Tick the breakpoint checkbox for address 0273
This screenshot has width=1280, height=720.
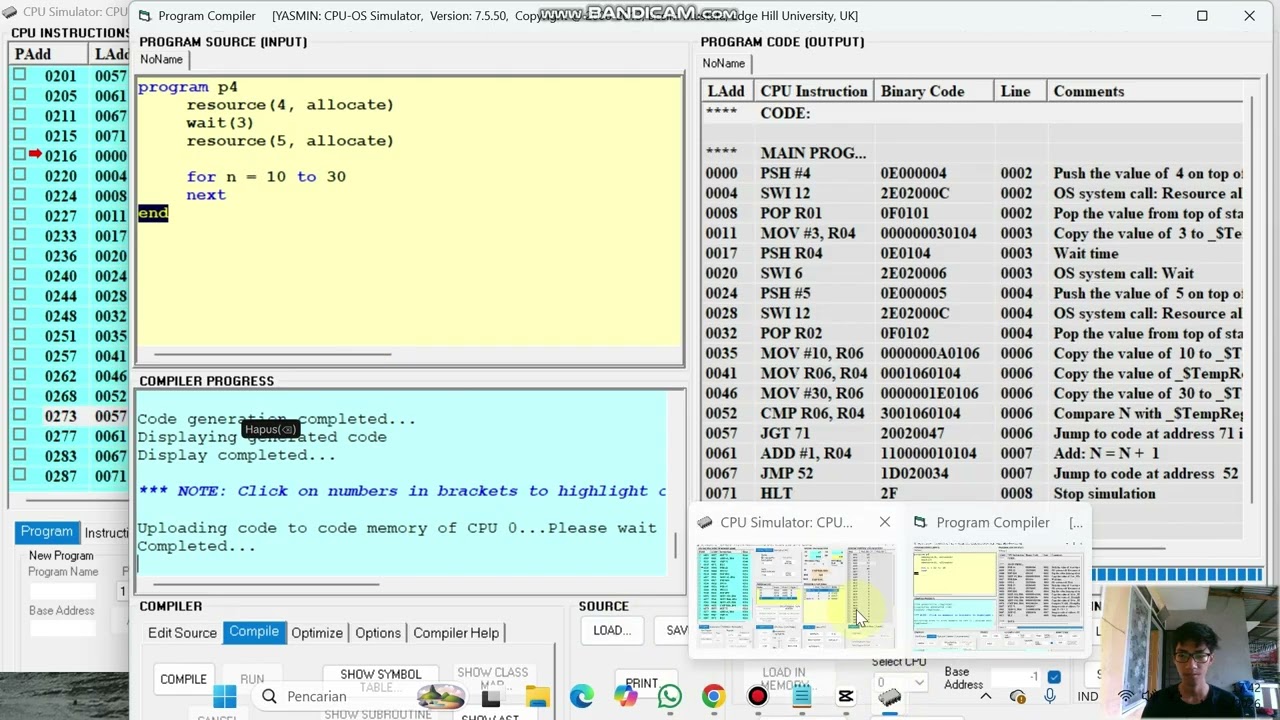coord(19,415)
